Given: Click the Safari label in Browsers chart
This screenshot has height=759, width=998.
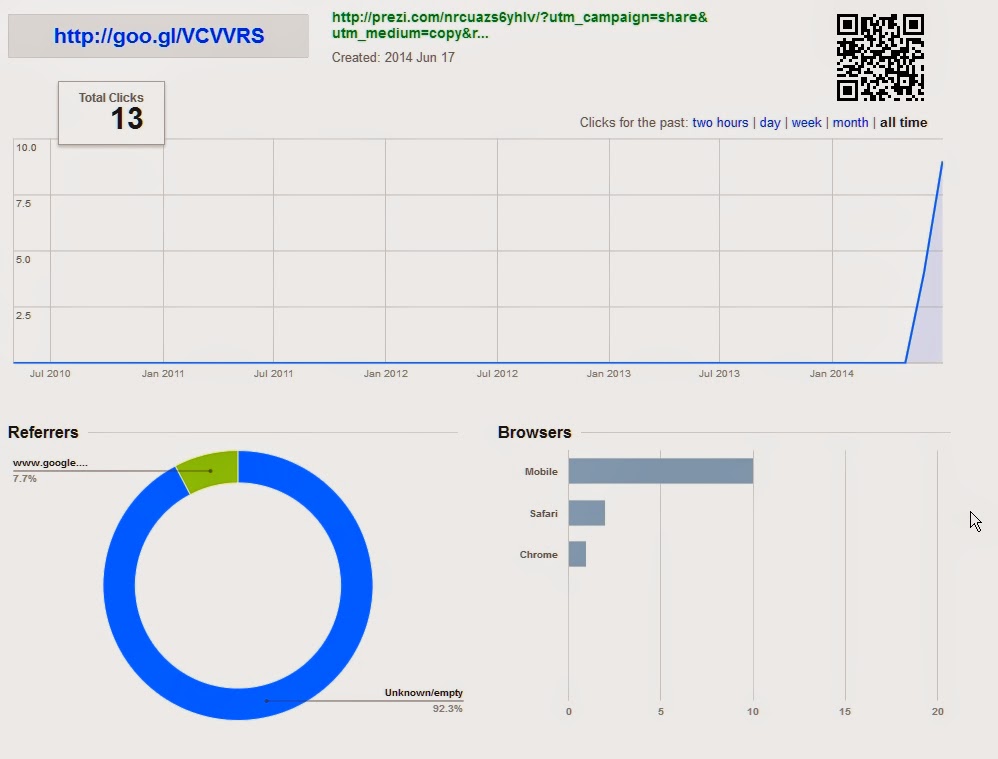Looking at the screenshot, I should pos(544,514).
